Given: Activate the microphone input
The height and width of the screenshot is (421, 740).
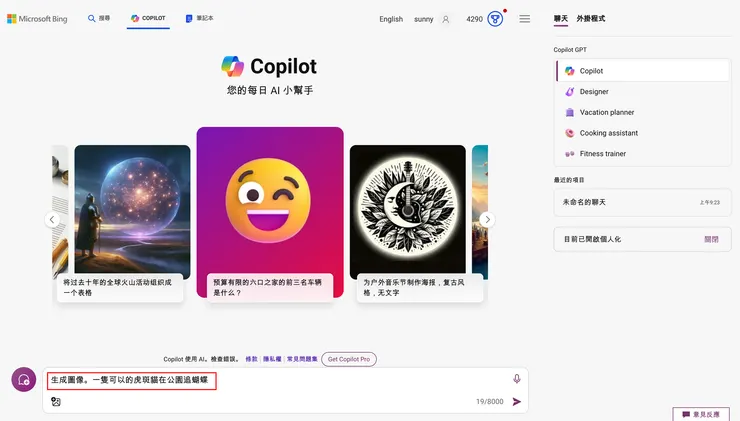Looking at the screenshot, I should coord(517,379).
